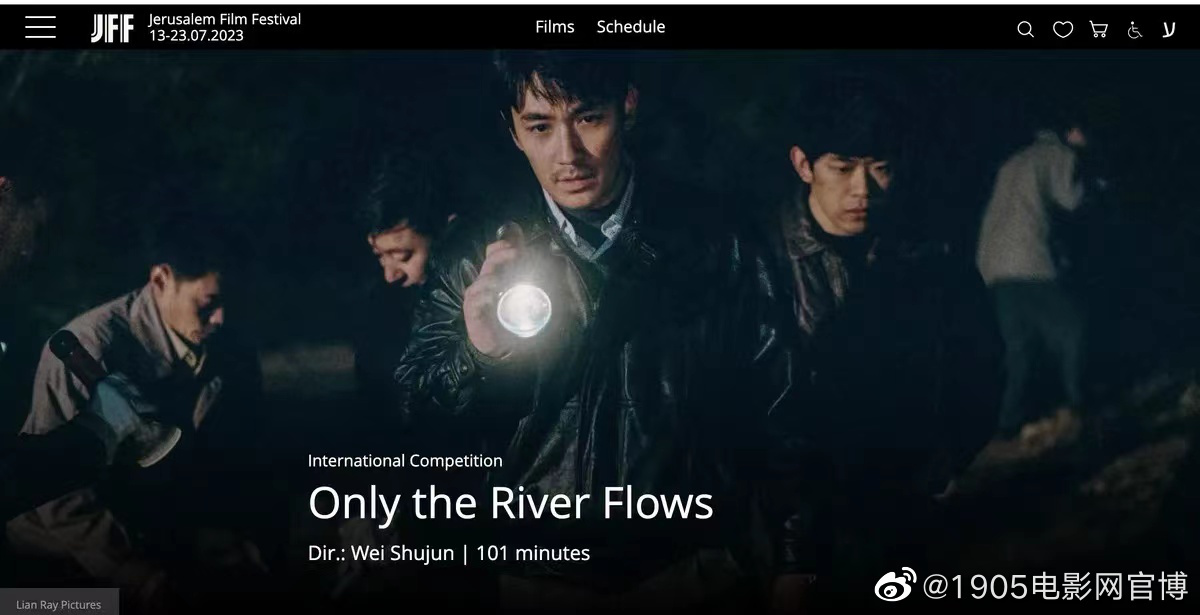This screenshot has width=1200, height=615.
Task: Select the International Competition label
Action: [x=405, y=461]
